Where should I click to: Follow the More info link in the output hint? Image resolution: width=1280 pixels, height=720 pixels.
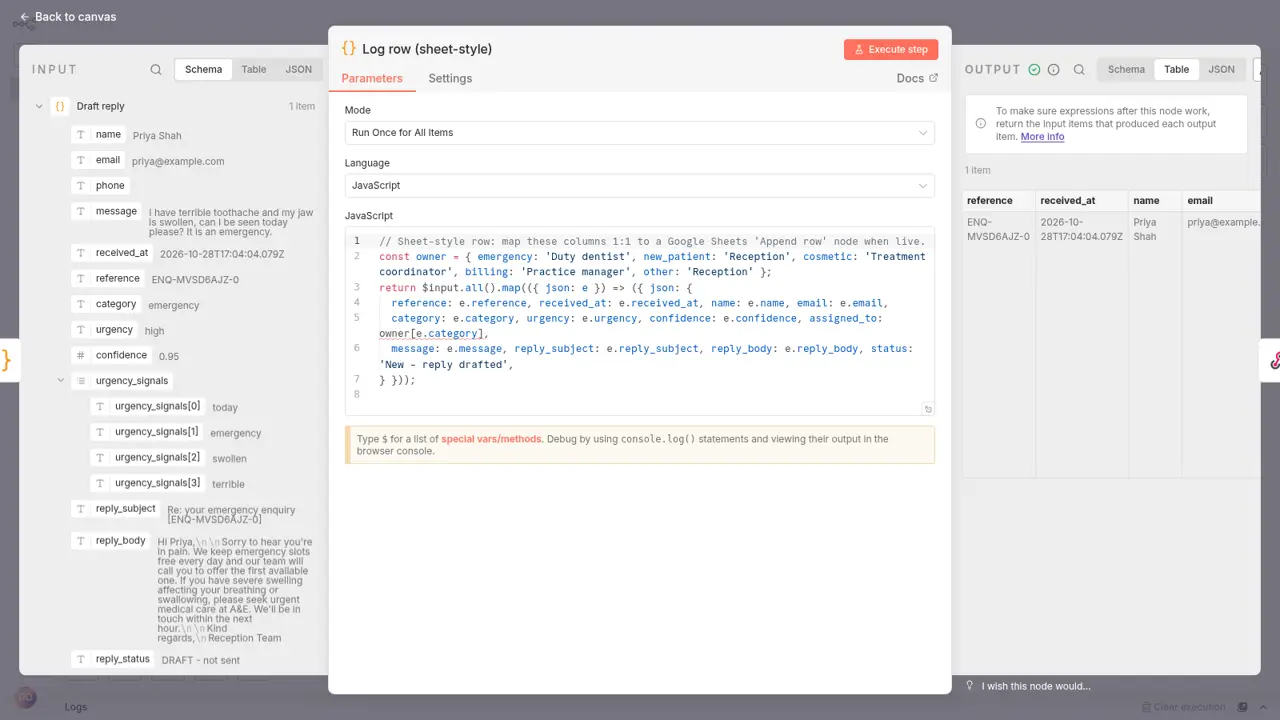click(1042, 137)
